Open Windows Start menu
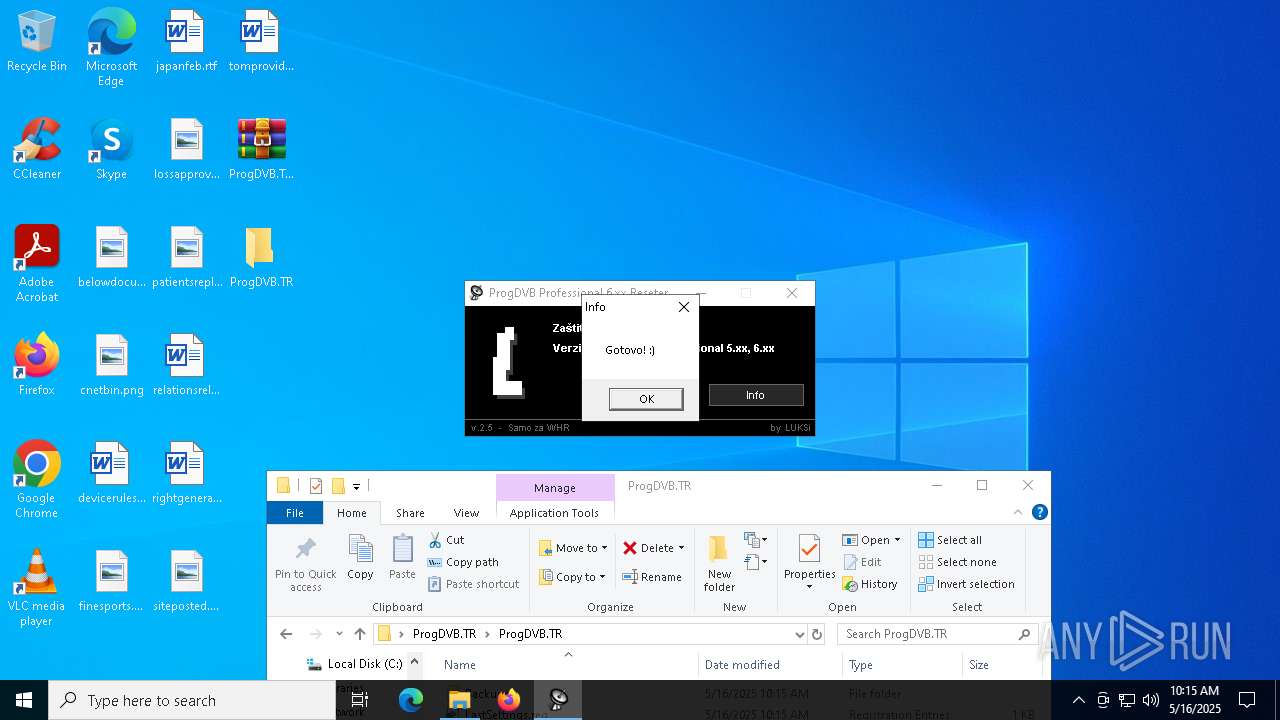1280x720 pixels. click(24, 700)
